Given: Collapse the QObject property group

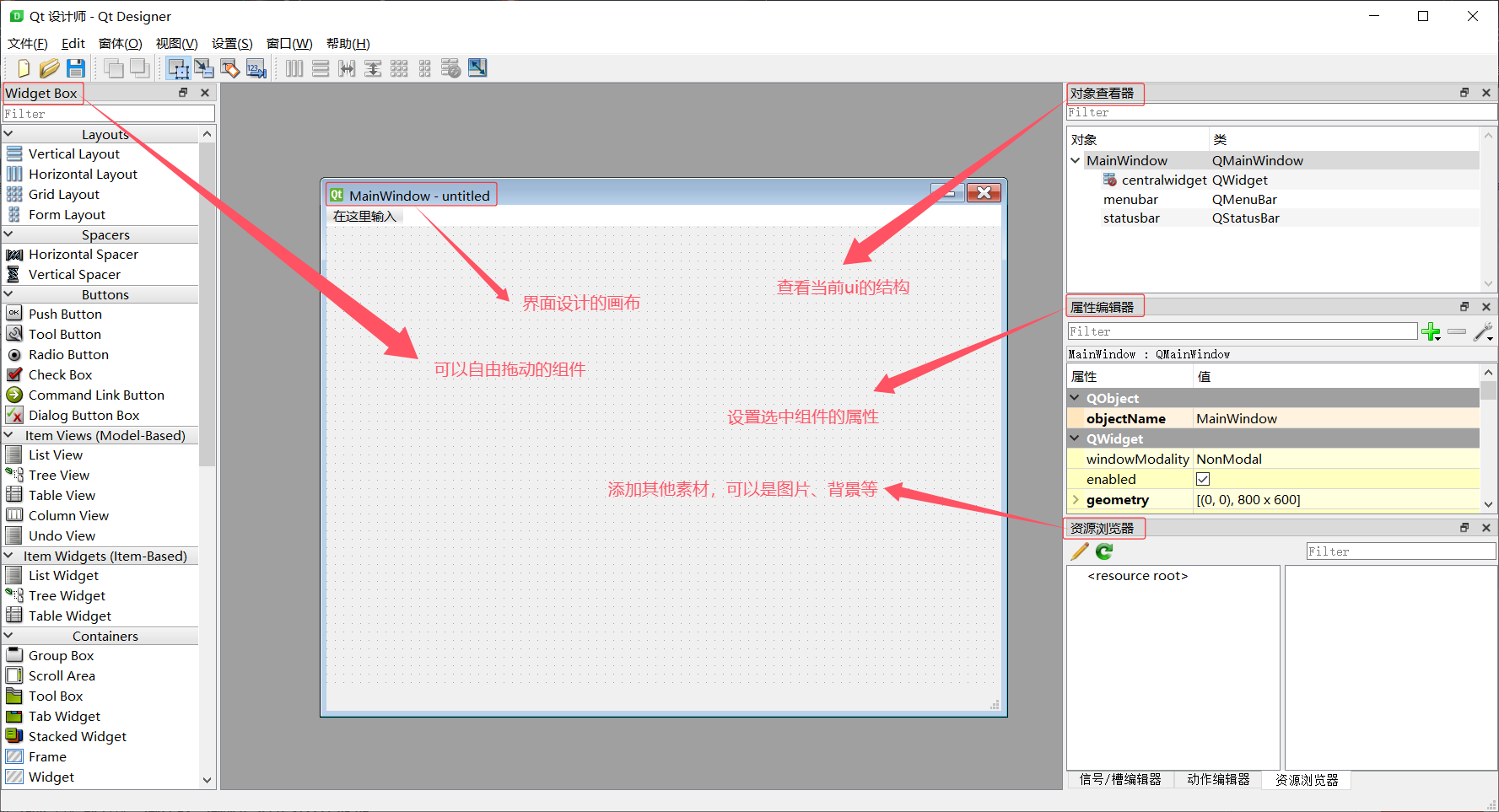Looking at the screenshot, I should click(x=1076, y=398).
